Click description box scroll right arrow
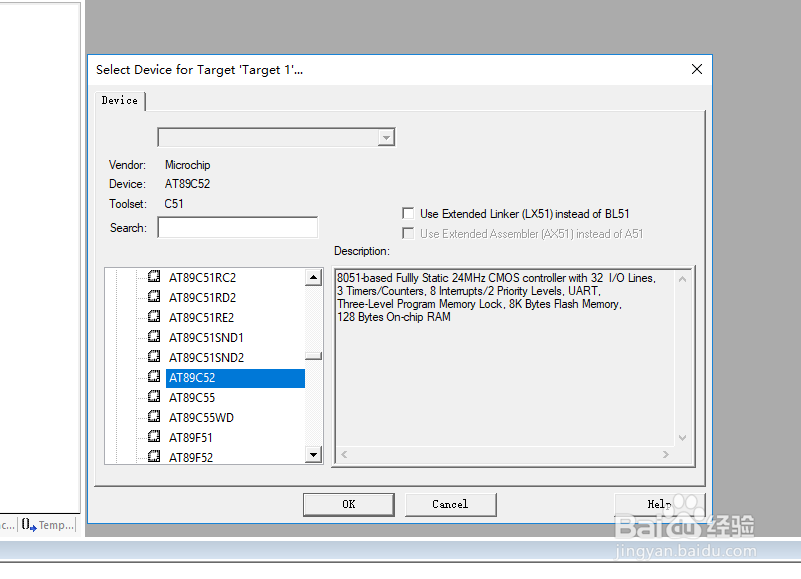Screen dimensions: 801x579 tap(666, 454)
